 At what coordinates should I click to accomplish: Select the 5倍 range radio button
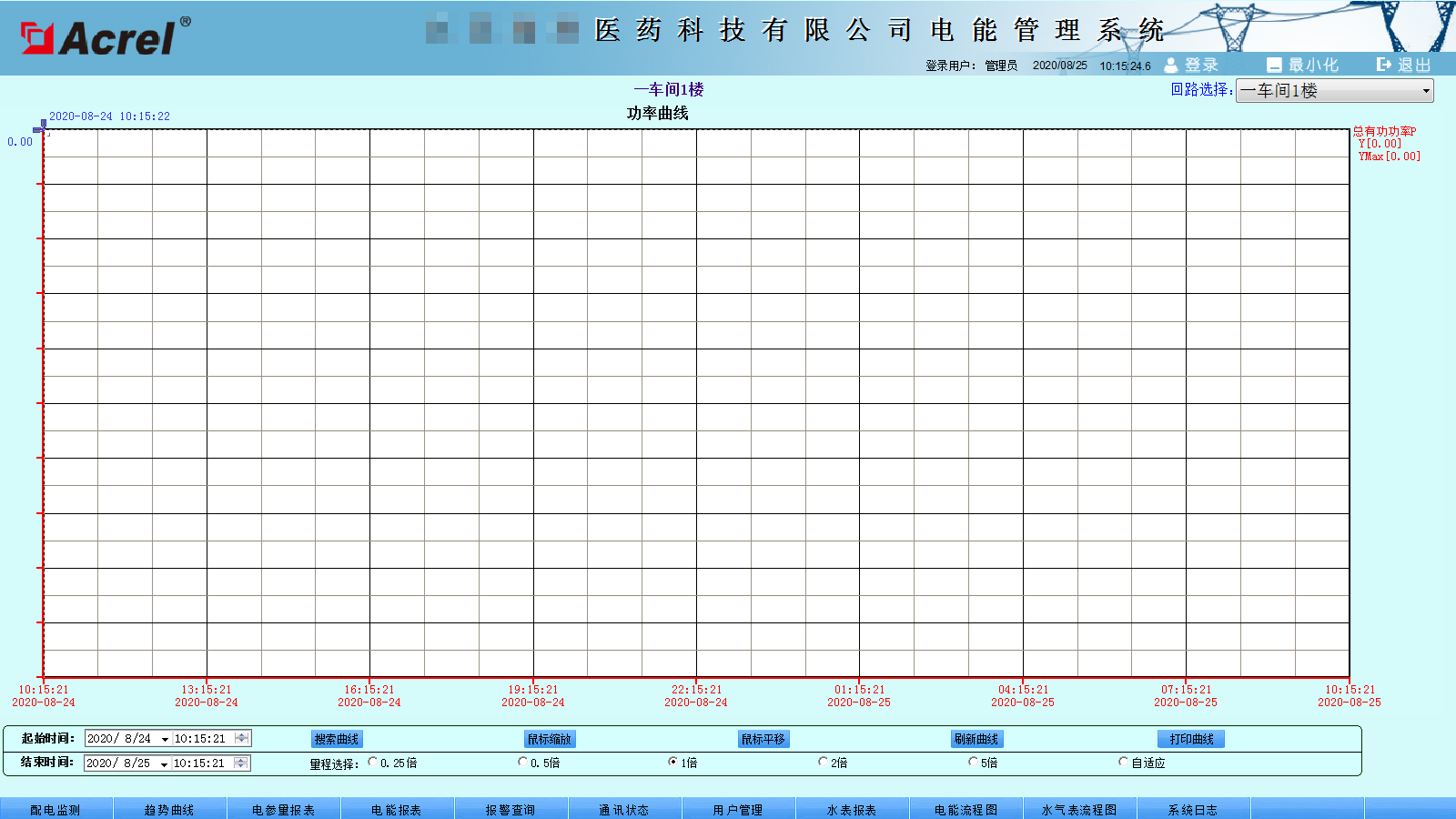tap(973, 763)
